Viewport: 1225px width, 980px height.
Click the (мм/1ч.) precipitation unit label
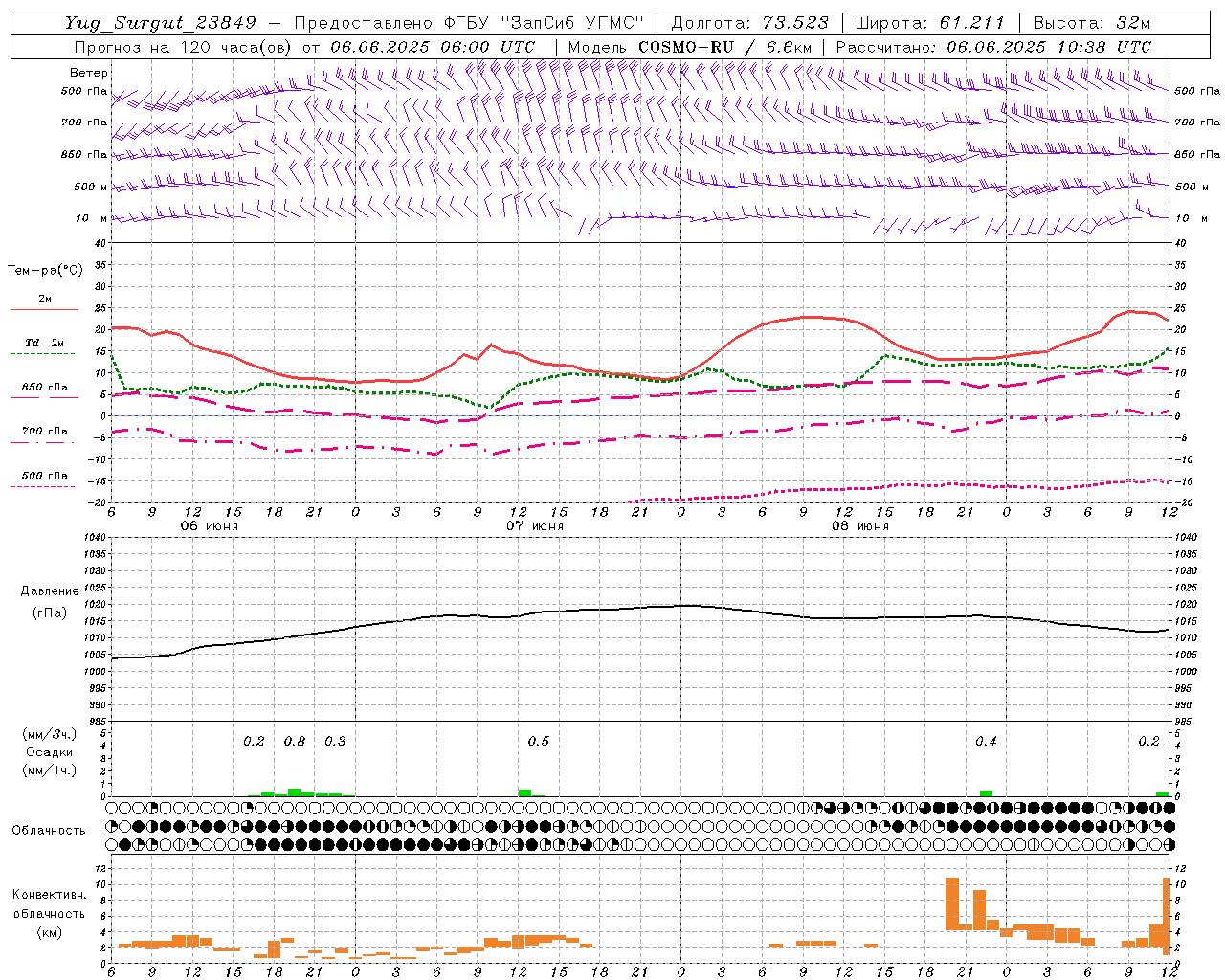click(50, 770)
